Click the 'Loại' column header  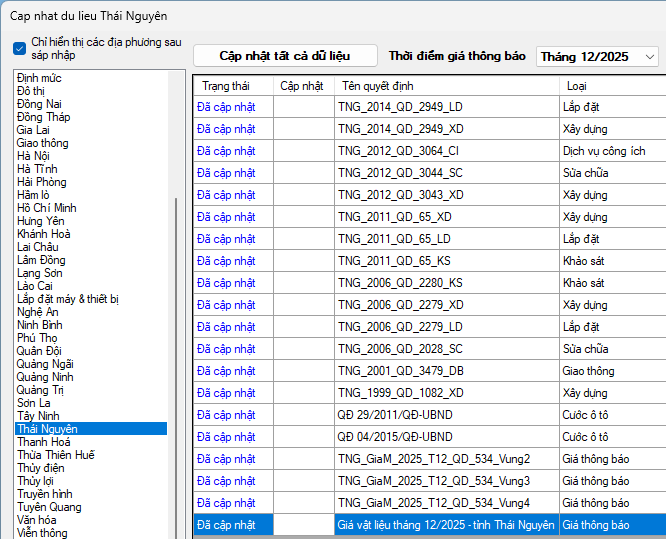(x=577, y=86)
